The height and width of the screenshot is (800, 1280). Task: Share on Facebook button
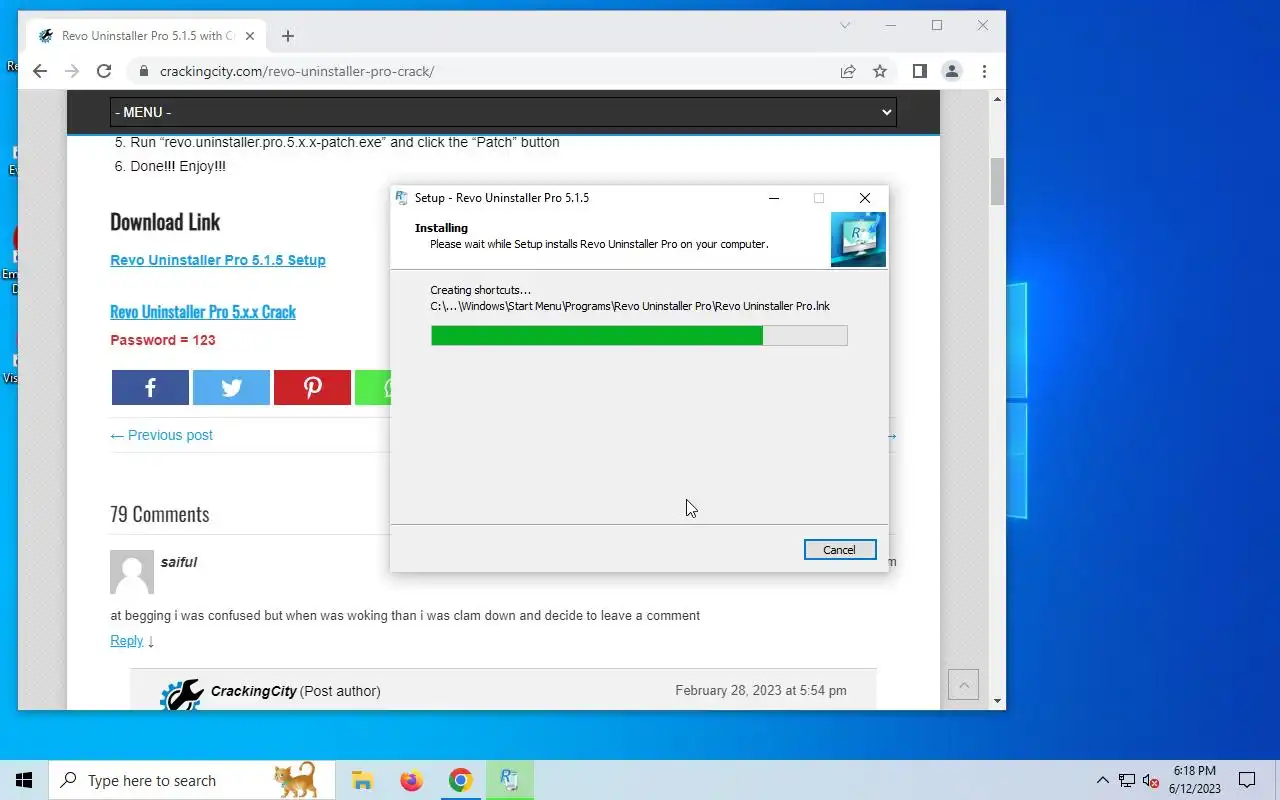[x=150, y=388]
